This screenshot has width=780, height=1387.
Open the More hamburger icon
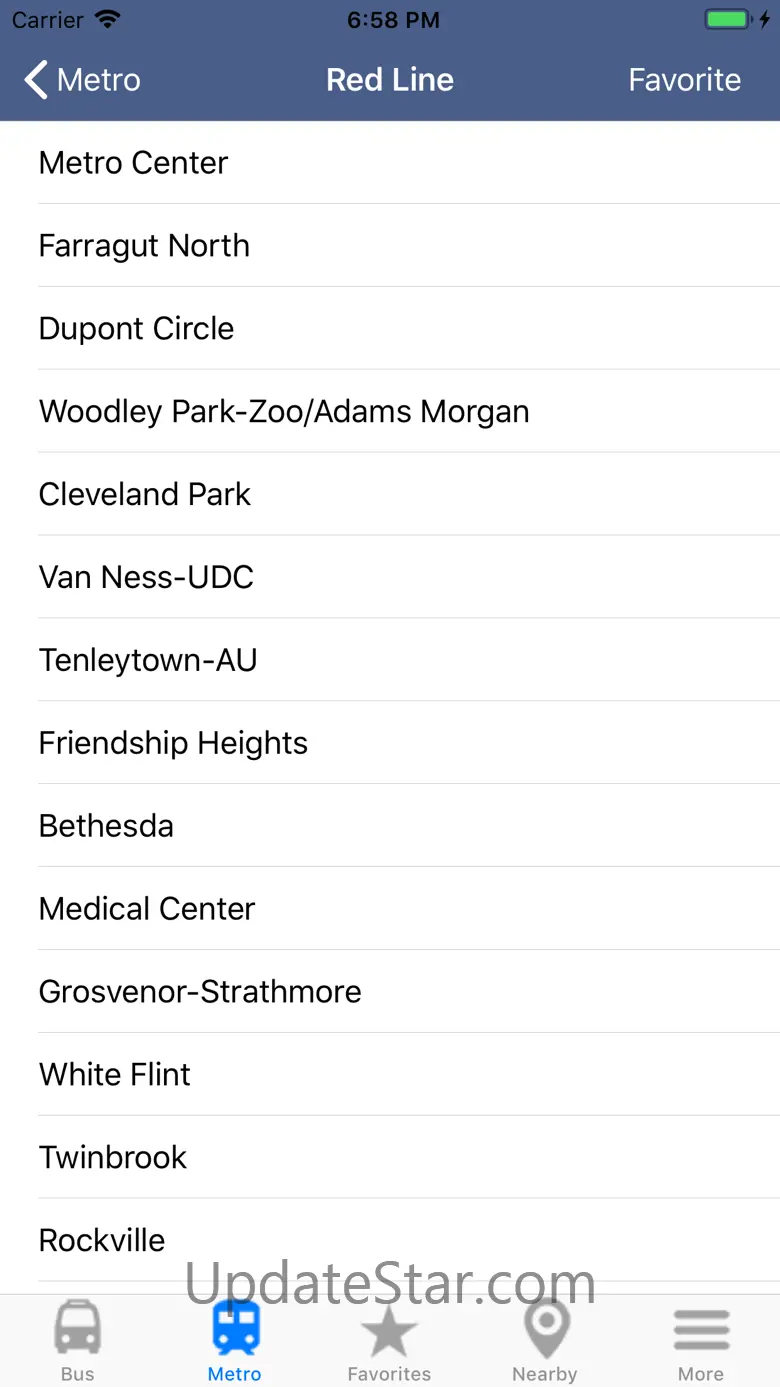coord(701,1330)
